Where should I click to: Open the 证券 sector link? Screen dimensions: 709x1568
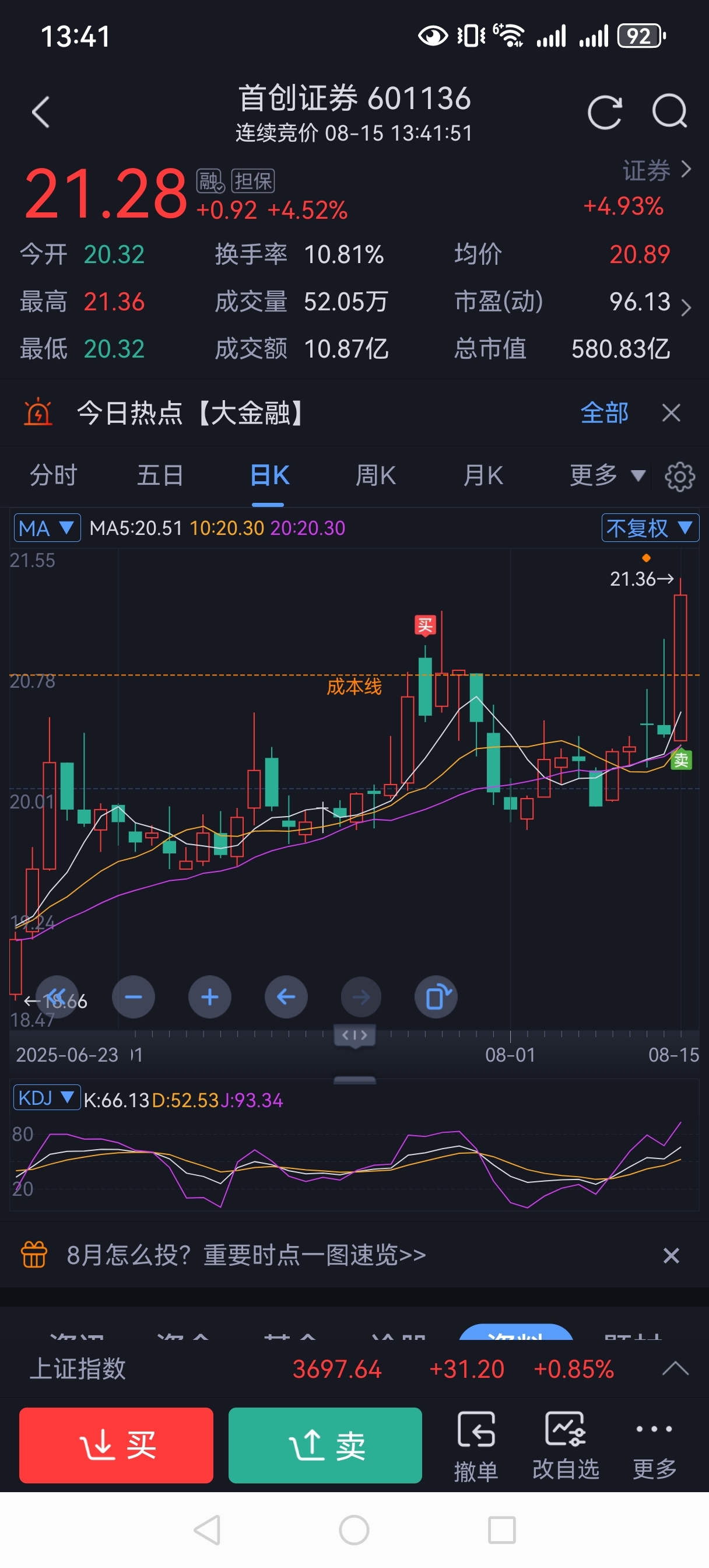[x=657, y=170]
